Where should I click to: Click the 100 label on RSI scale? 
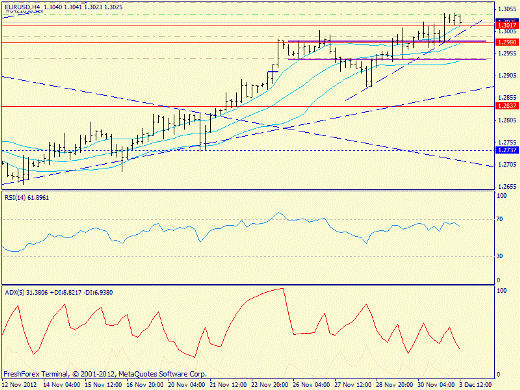(502, 196)
